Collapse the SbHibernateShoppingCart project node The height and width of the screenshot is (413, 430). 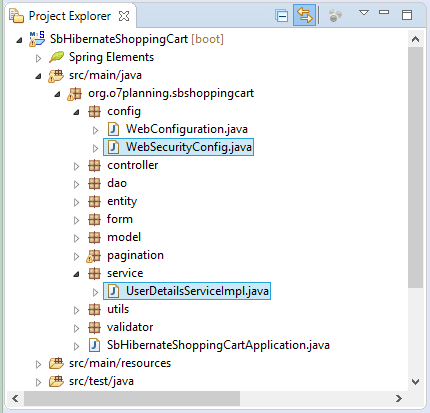(19, 40)
